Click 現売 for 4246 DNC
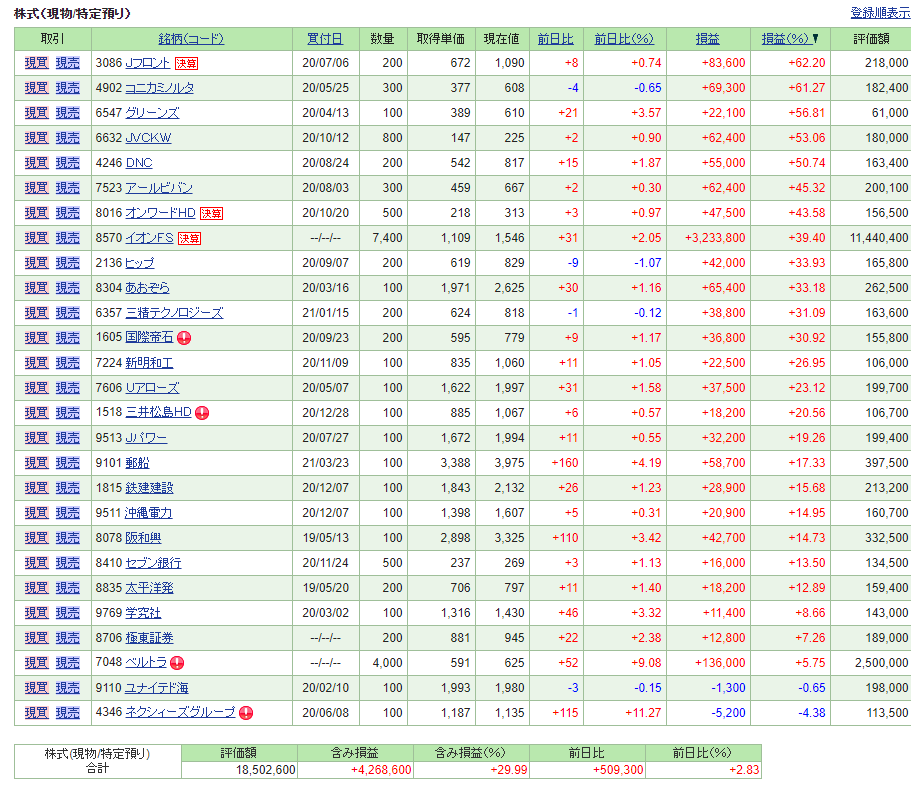Image resolution: width=911 pixels, height=789 pixels. tap(67, 163)
